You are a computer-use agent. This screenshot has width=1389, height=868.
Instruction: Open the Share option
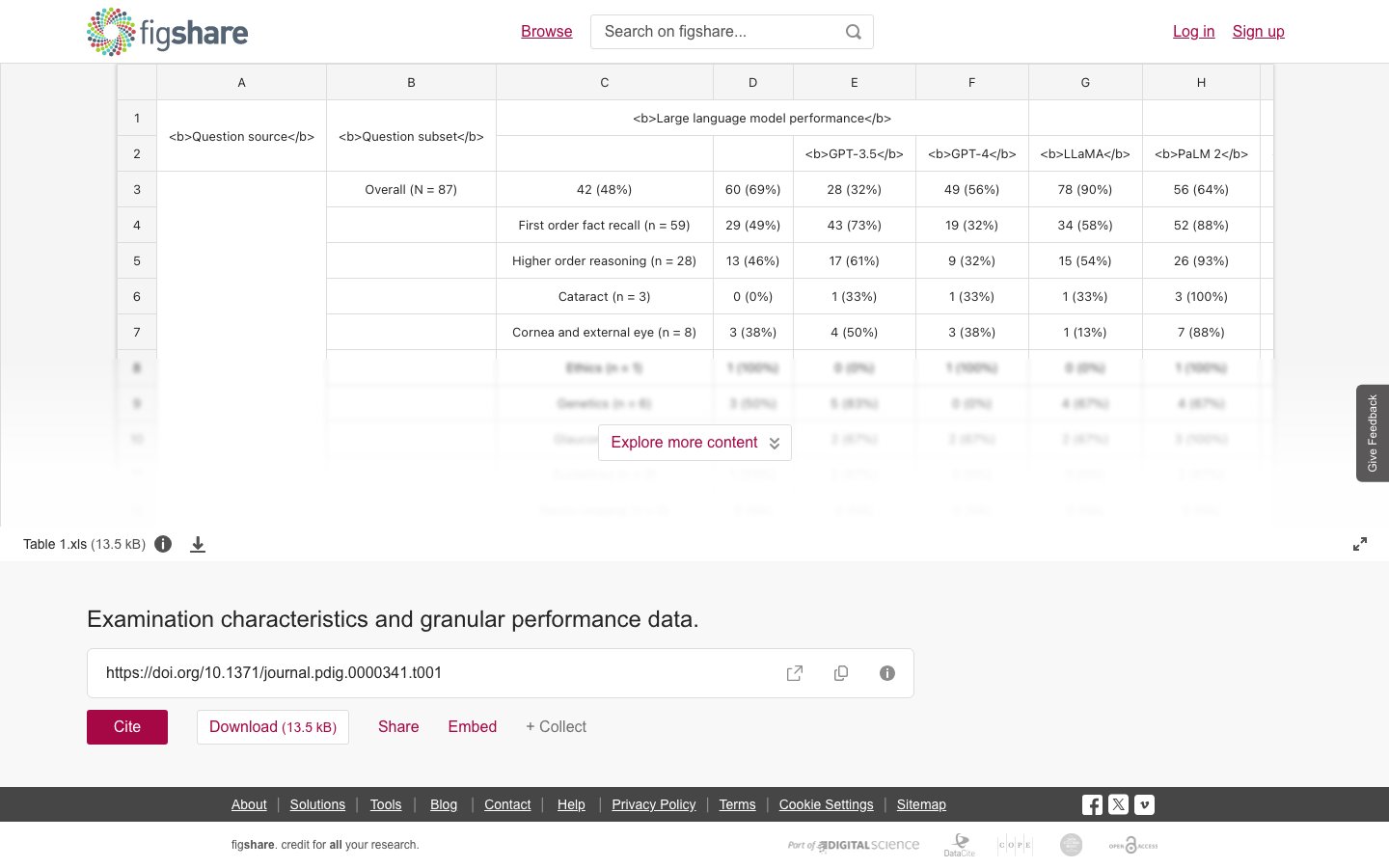398,727
